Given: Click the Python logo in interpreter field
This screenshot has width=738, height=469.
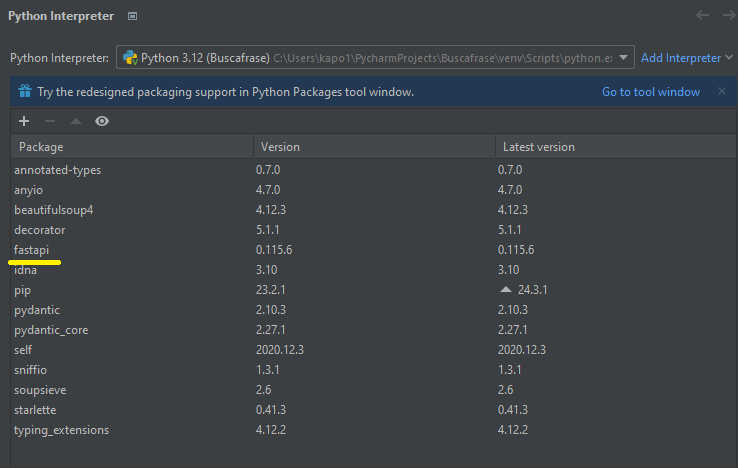Looking at the screenshot, I should coord(130,57).
